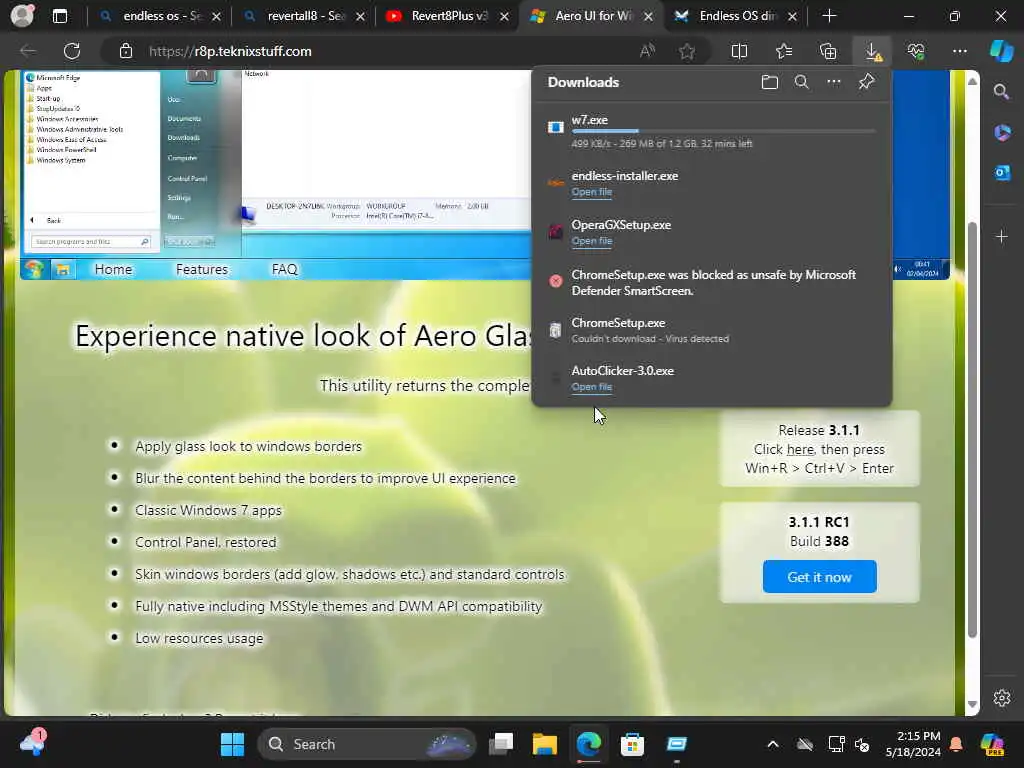
Task: Open the Favorites list icon
Action: (784, 51)
